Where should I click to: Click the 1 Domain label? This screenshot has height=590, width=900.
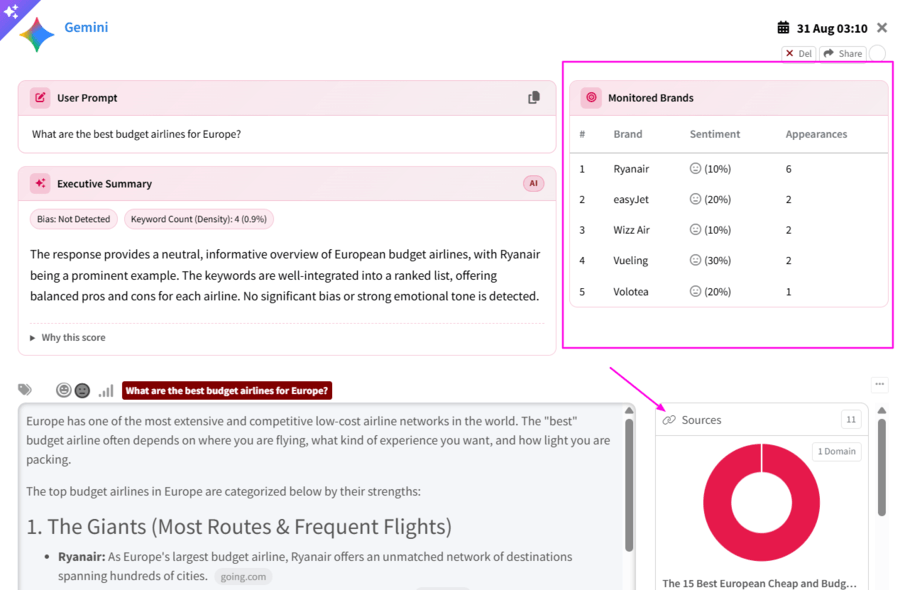point(836,451)
